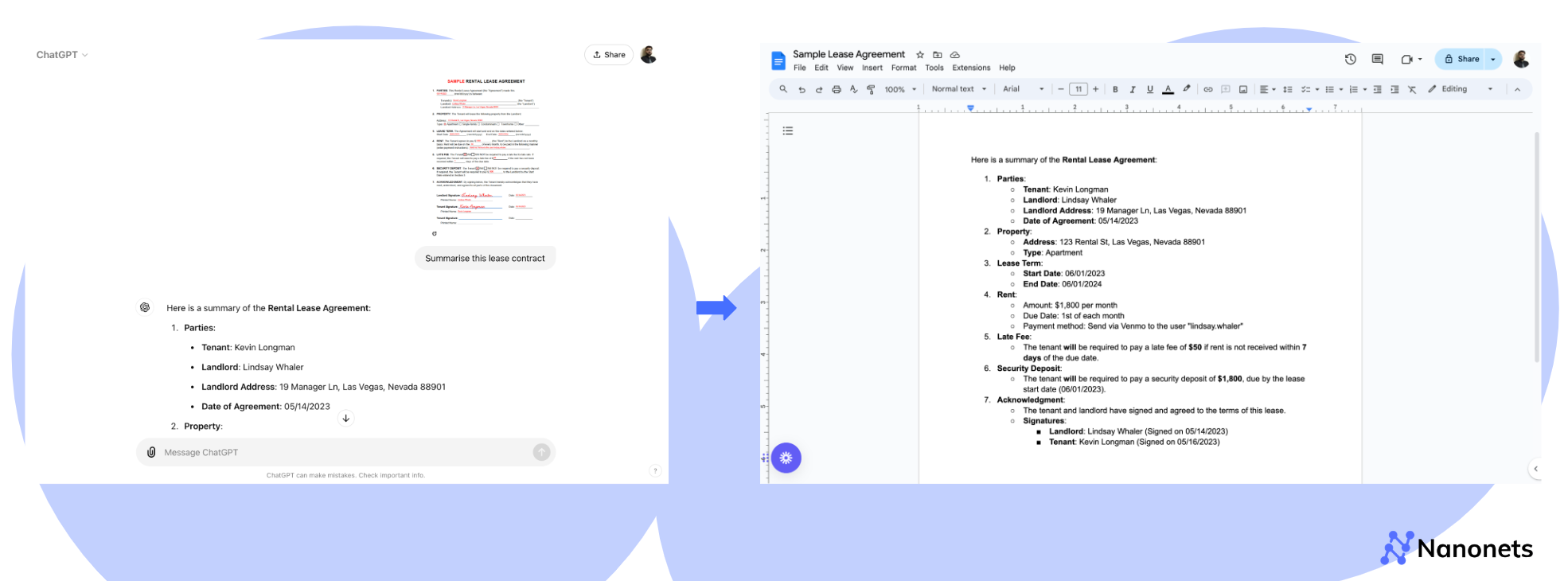Click the send message arrow button

pyautogui.click(x=541, y=452)
